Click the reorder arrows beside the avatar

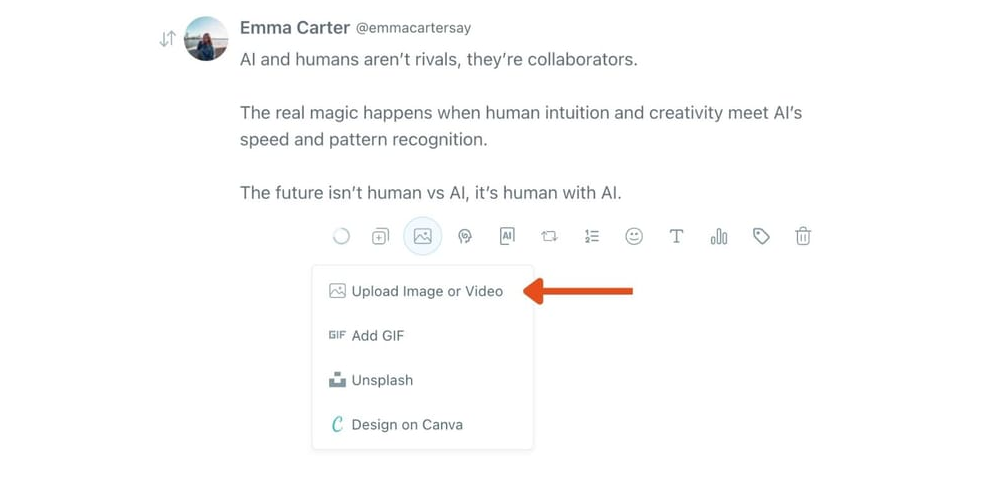[x=167, y=39]
